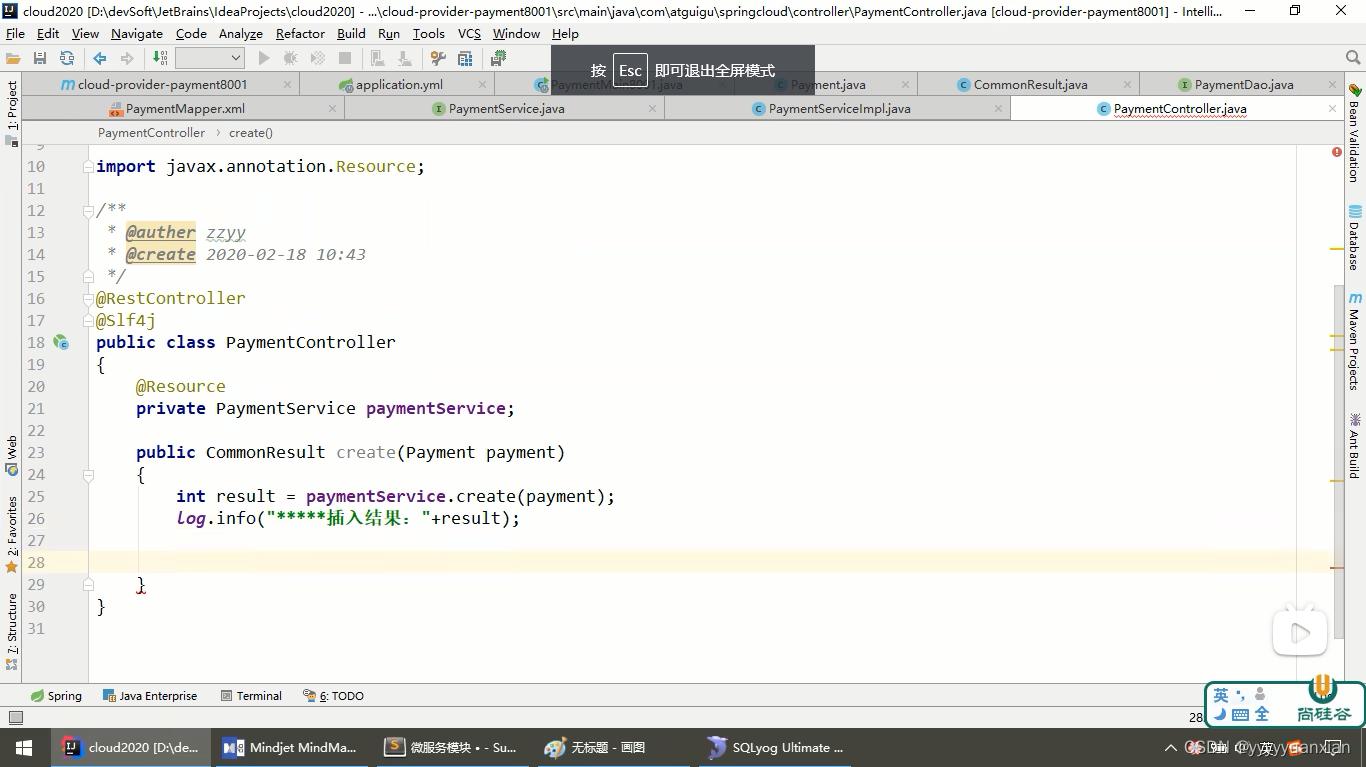Toggle the Maven Projects side panel
Image resolution: width=1366 pixels, height=767 pixels.
click(1354, 341)
